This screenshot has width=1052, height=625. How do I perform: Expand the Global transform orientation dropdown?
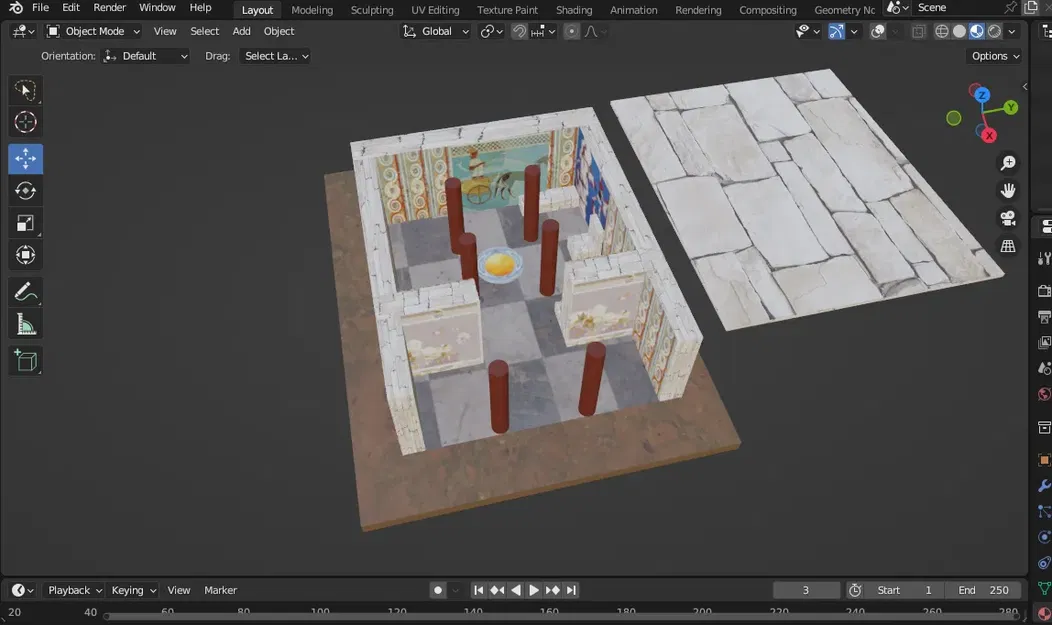click(435, 31)
